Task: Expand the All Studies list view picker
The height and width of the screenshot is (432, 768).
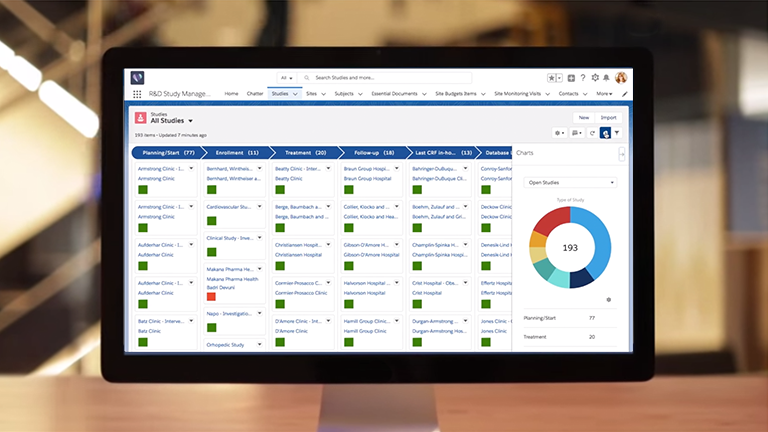Action: pyautogui.click(x=190, y=121)
